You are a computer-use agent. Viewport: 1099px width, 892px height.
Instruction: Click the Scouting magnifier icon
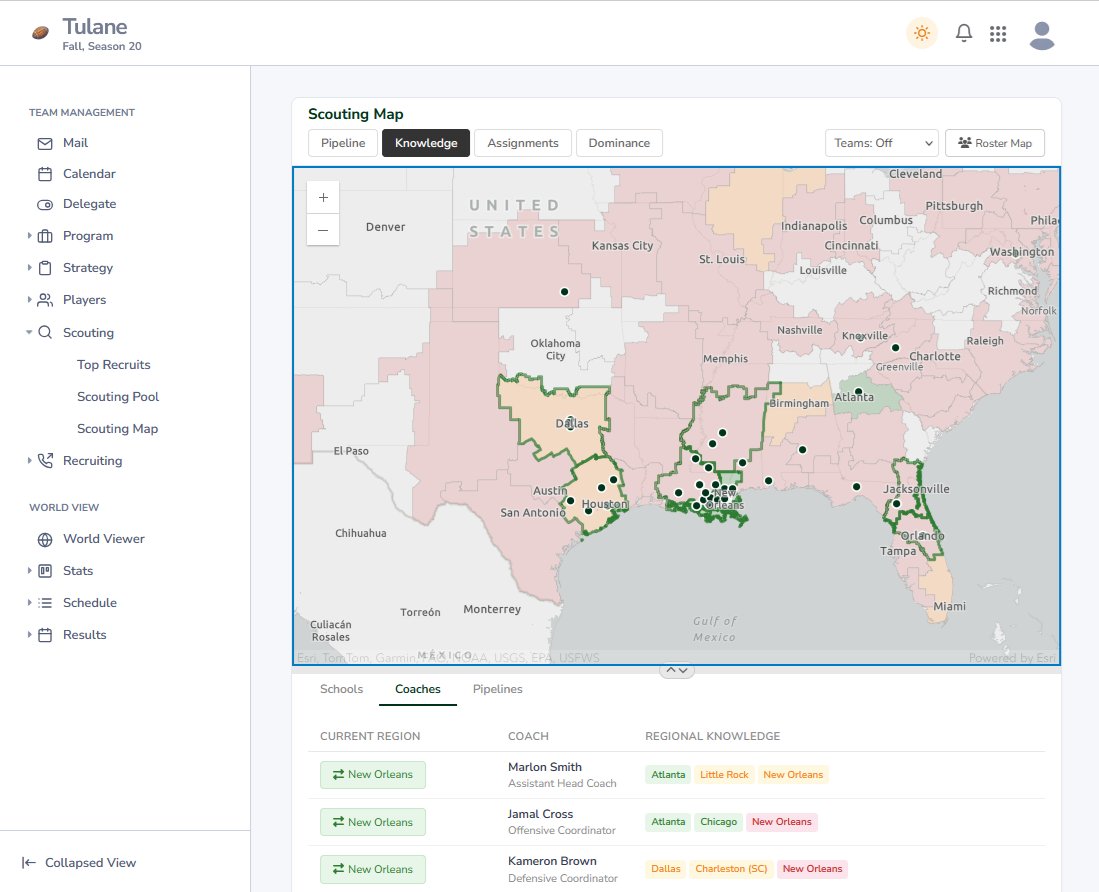[45, 332]
